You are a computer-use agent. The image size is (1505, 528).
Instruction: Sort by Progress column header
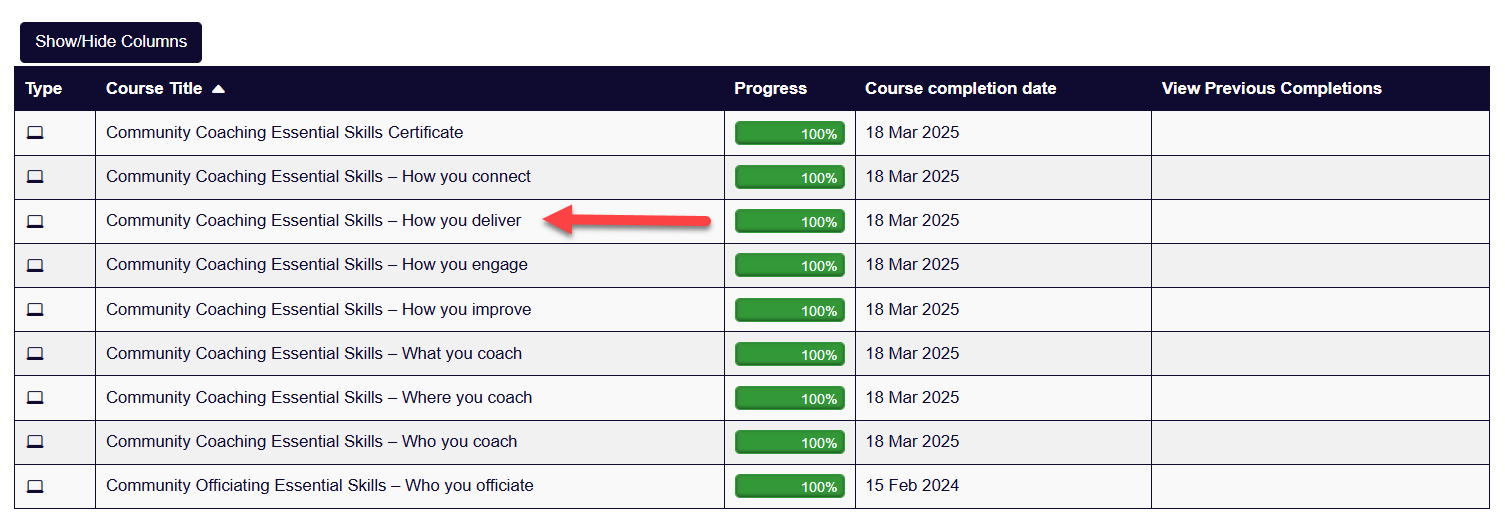tap(770, 88)
